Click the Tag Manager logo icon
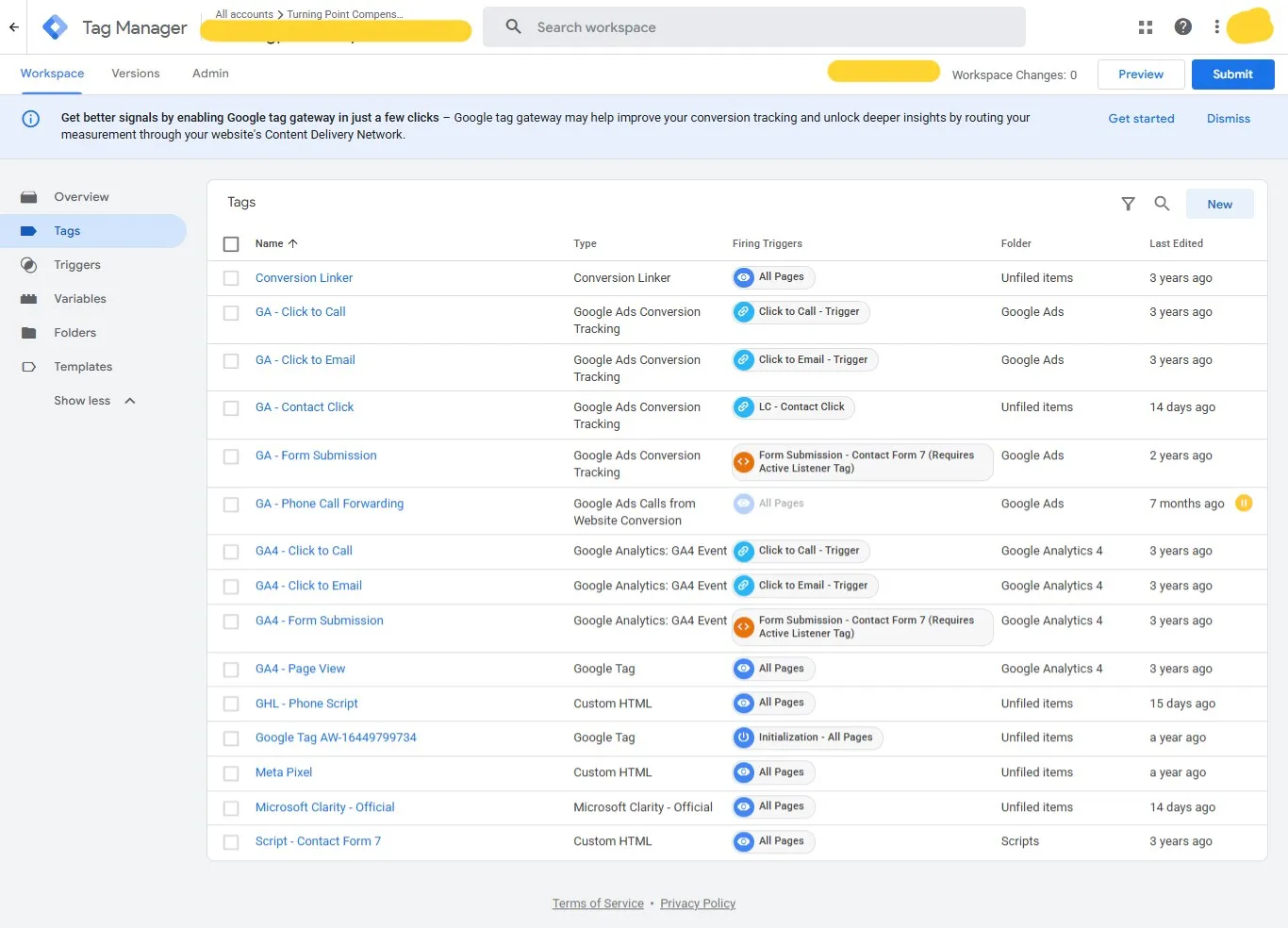This screenshot has height=928, width=1288. click(56, 27)
